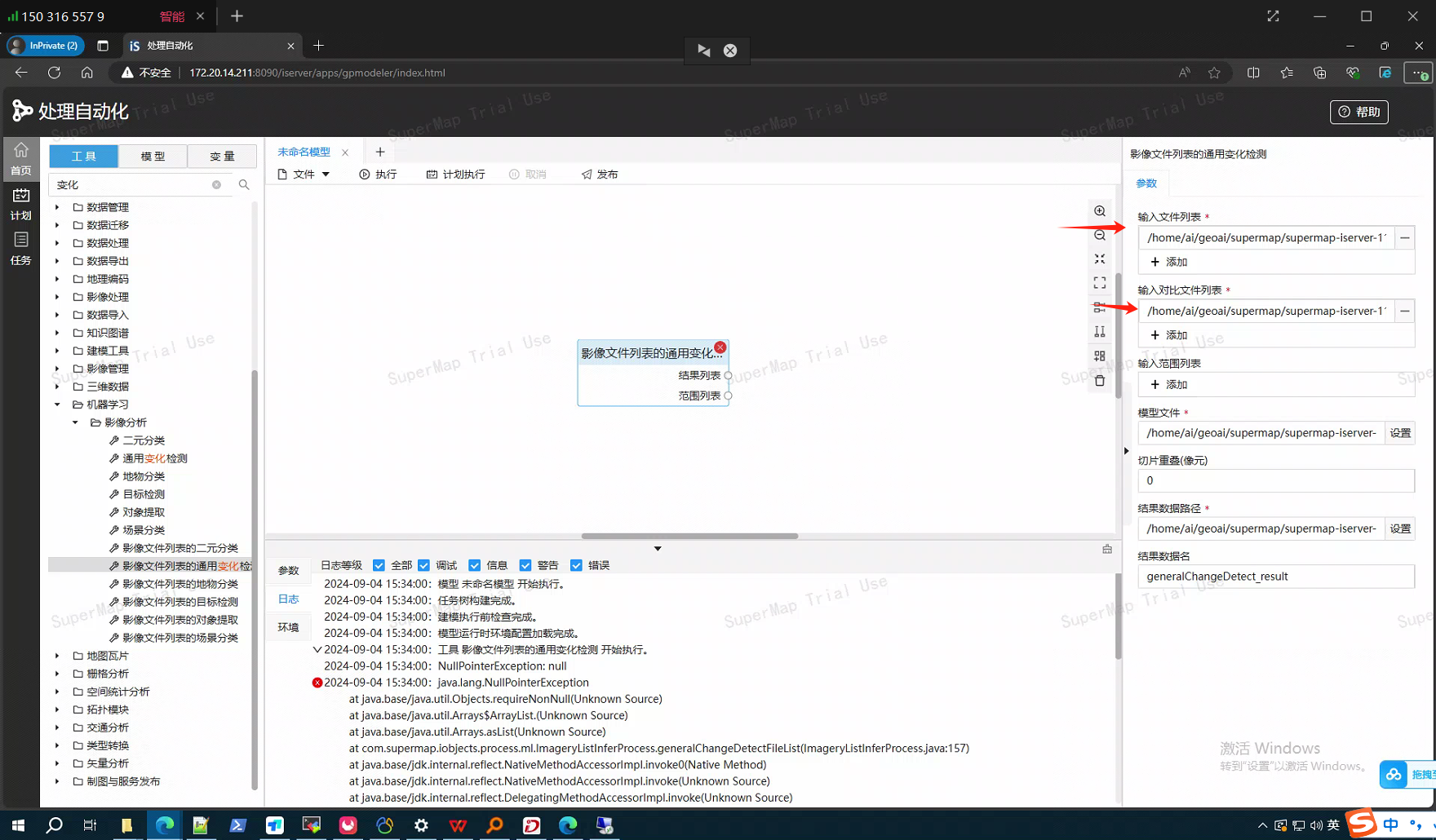The image size is (1436, 840).
Task: Collapse the 机器学习 folder
Action: coord(57,405)
